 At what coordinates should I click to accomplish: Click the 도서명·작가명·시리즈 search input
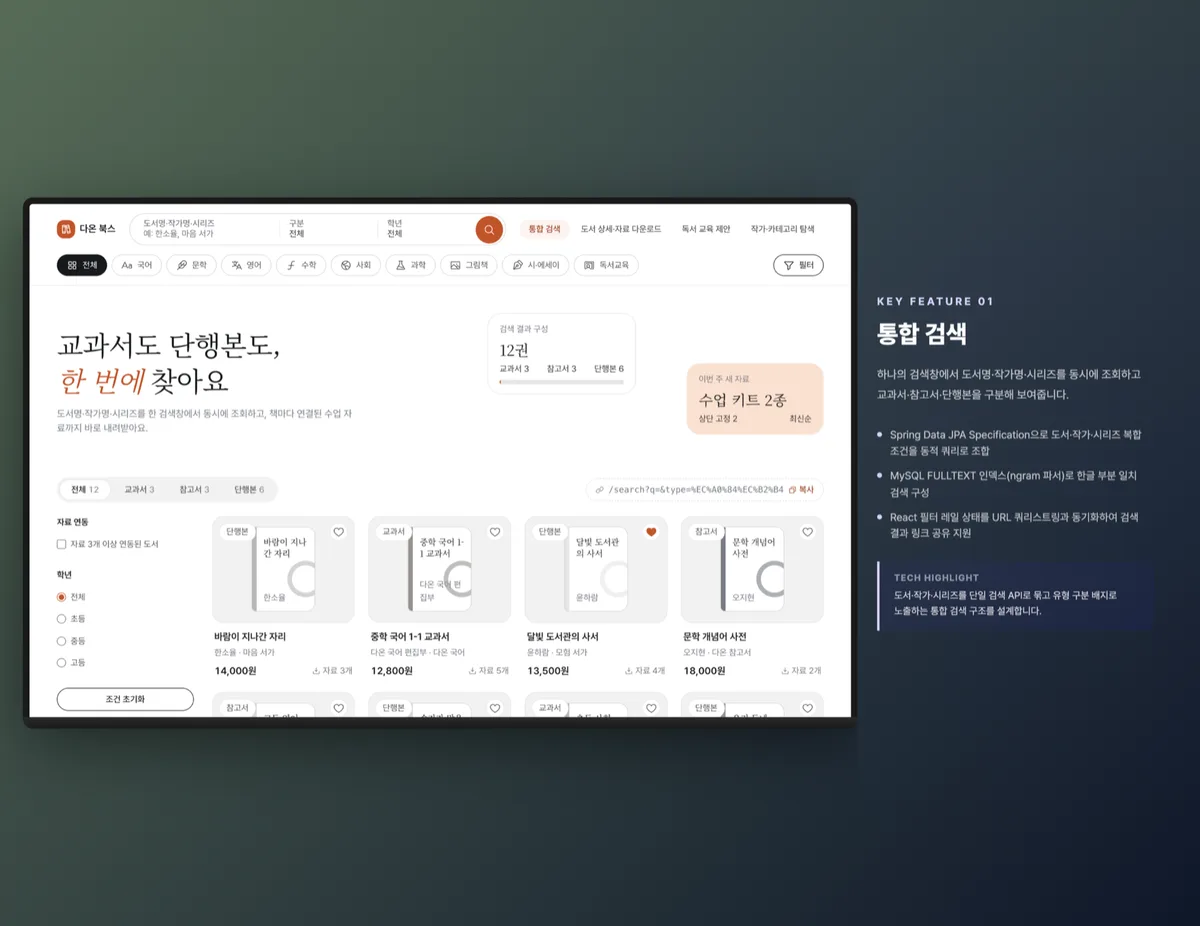205,229
